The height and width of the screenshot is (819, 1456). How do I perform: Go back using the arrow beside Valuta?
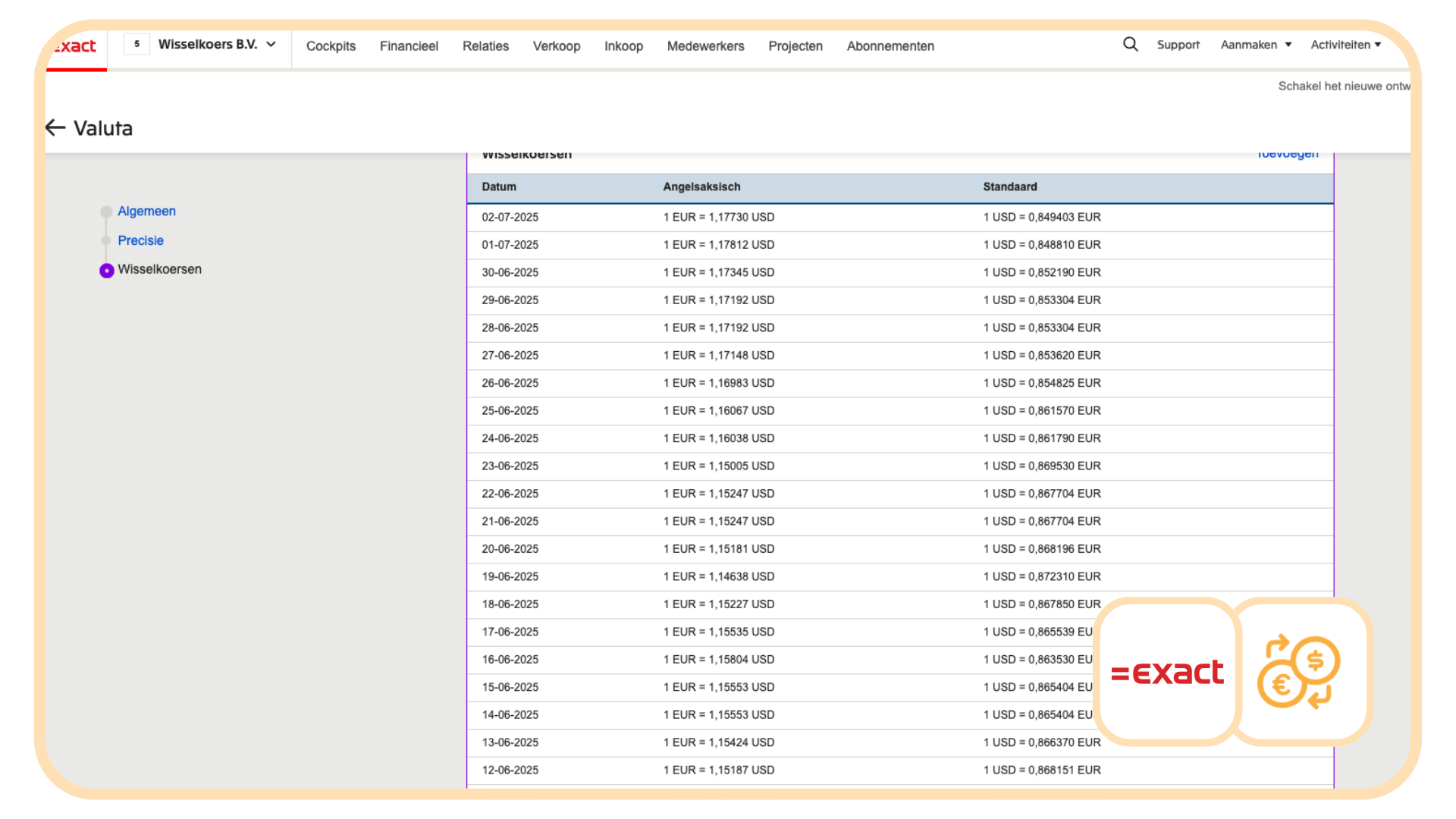(x=55, y=127)
